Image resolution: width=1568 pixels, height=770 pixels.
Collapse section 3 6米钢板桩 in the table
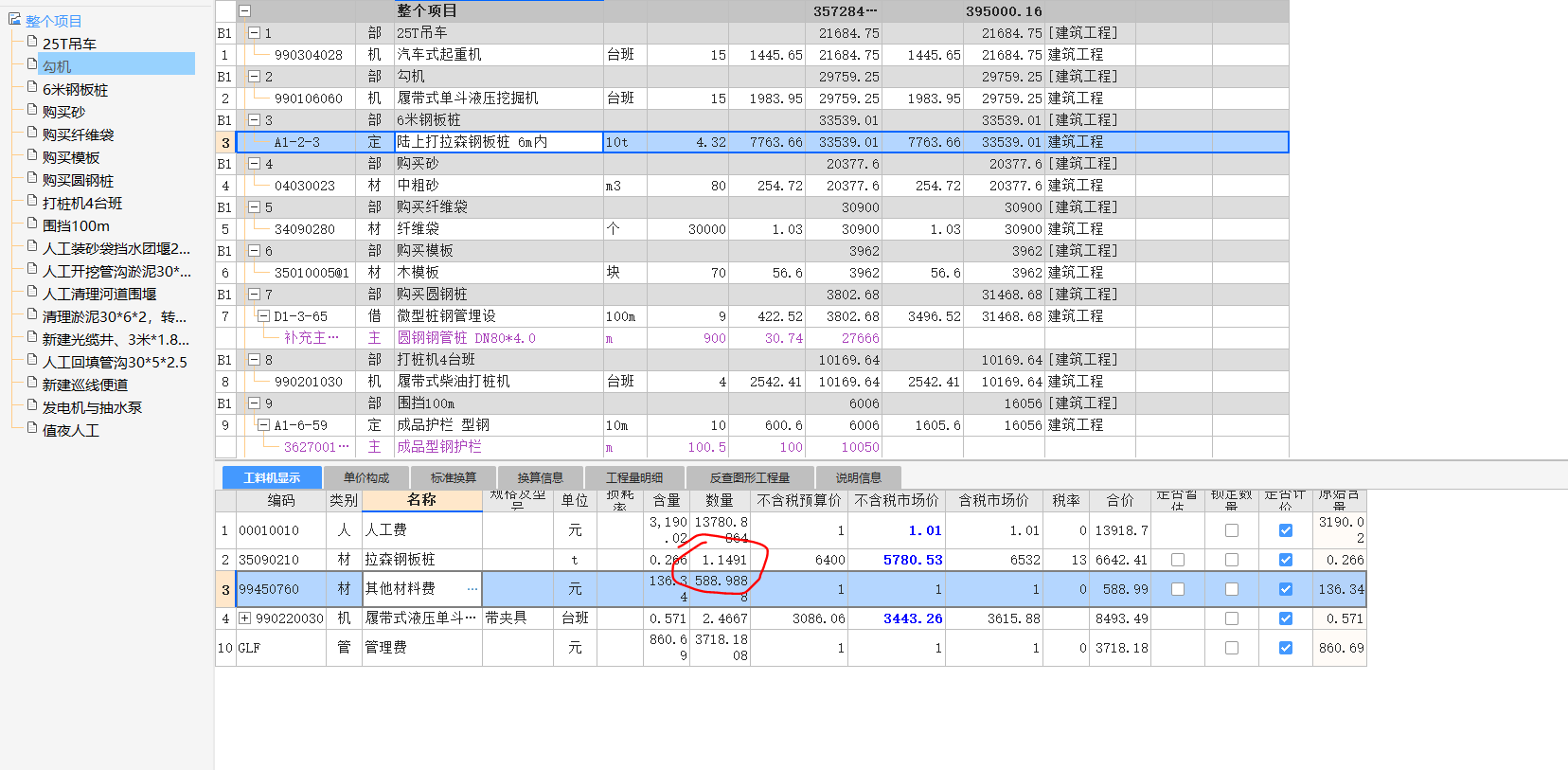point(254,120)
